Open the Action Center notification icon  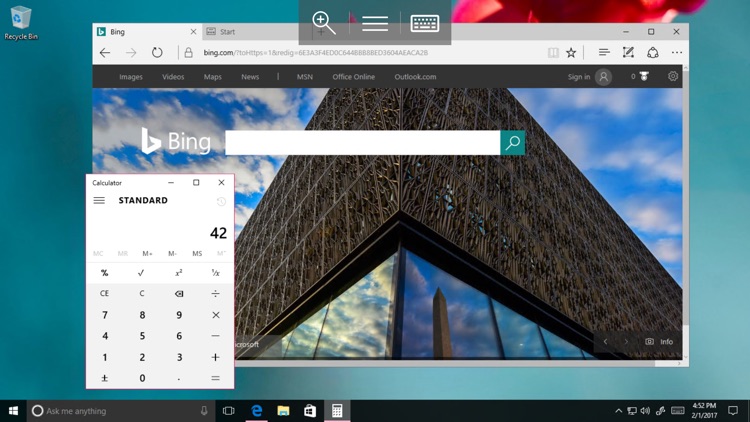[733, 411]
